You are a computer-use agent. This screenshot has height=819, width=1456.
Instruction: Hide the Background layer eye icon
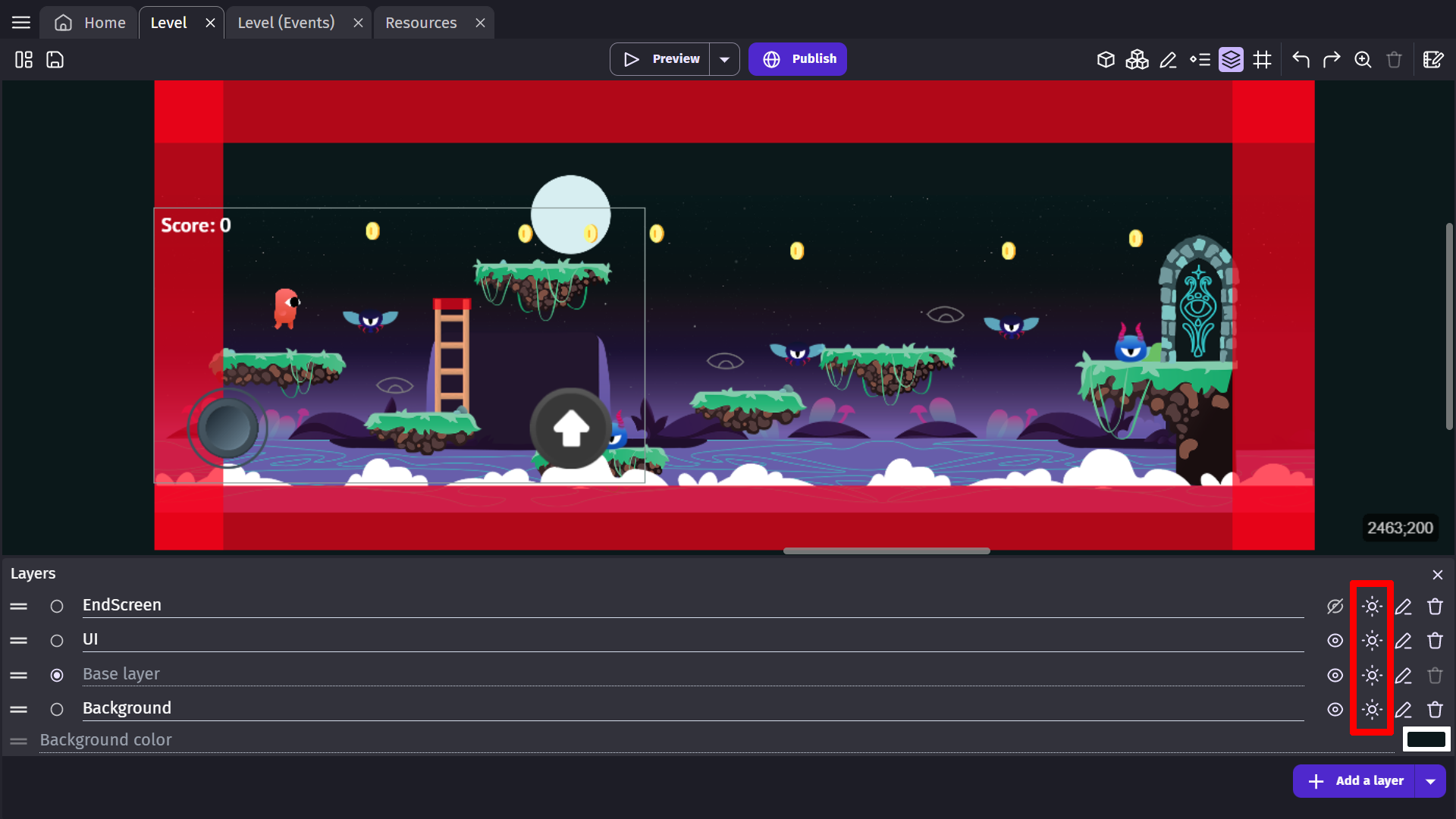click(1335, 710)
